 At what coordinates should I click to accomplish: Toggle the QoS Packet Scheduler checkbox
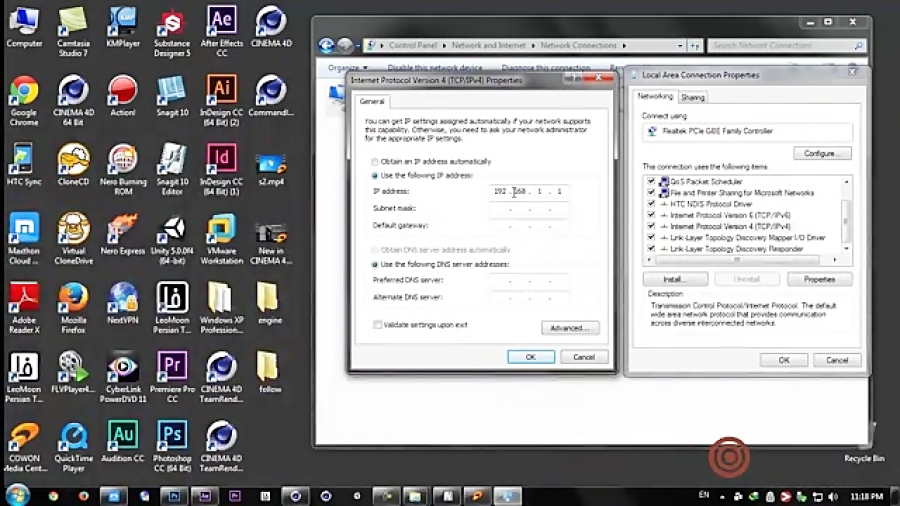click(651, 182)
